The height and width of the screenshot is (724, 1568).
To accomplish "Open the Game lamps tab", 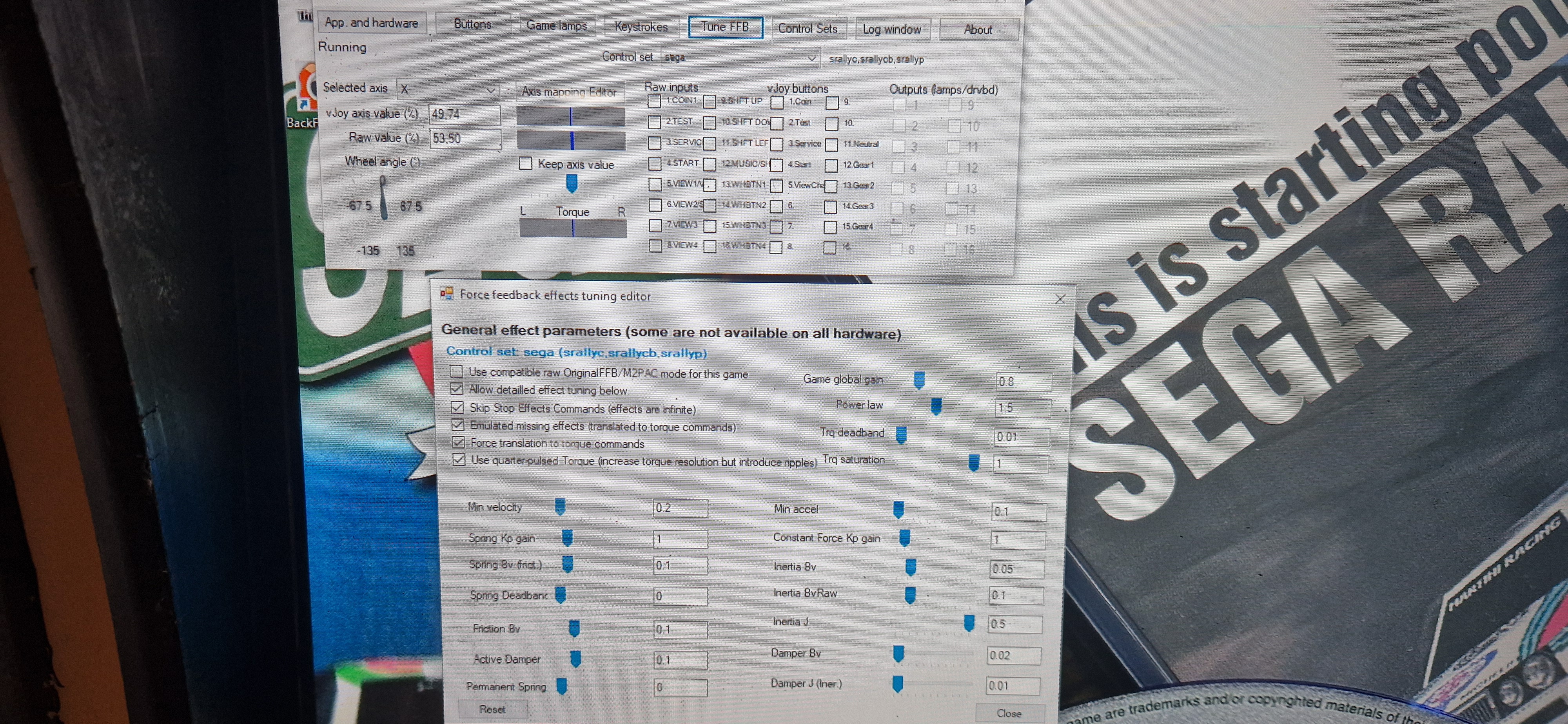I will pos(556,25).
